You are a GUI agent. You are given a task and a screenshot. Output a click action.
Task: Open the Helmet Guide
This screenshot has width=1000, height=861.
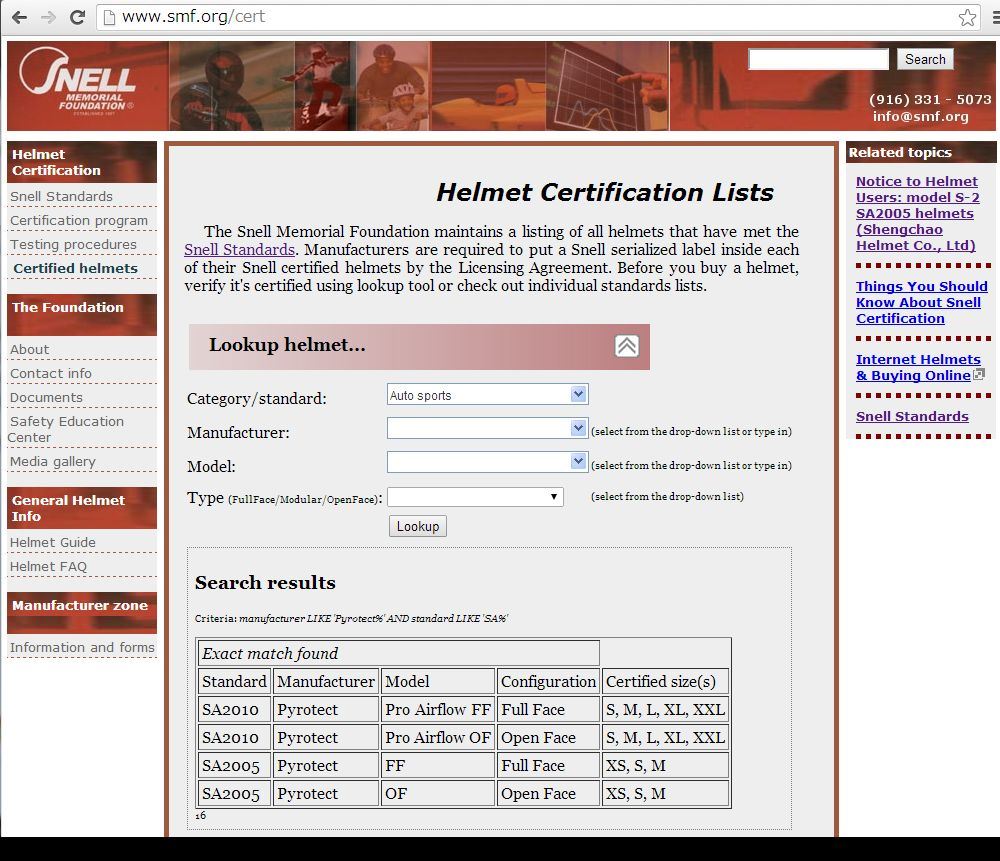[x=52, y=543]
